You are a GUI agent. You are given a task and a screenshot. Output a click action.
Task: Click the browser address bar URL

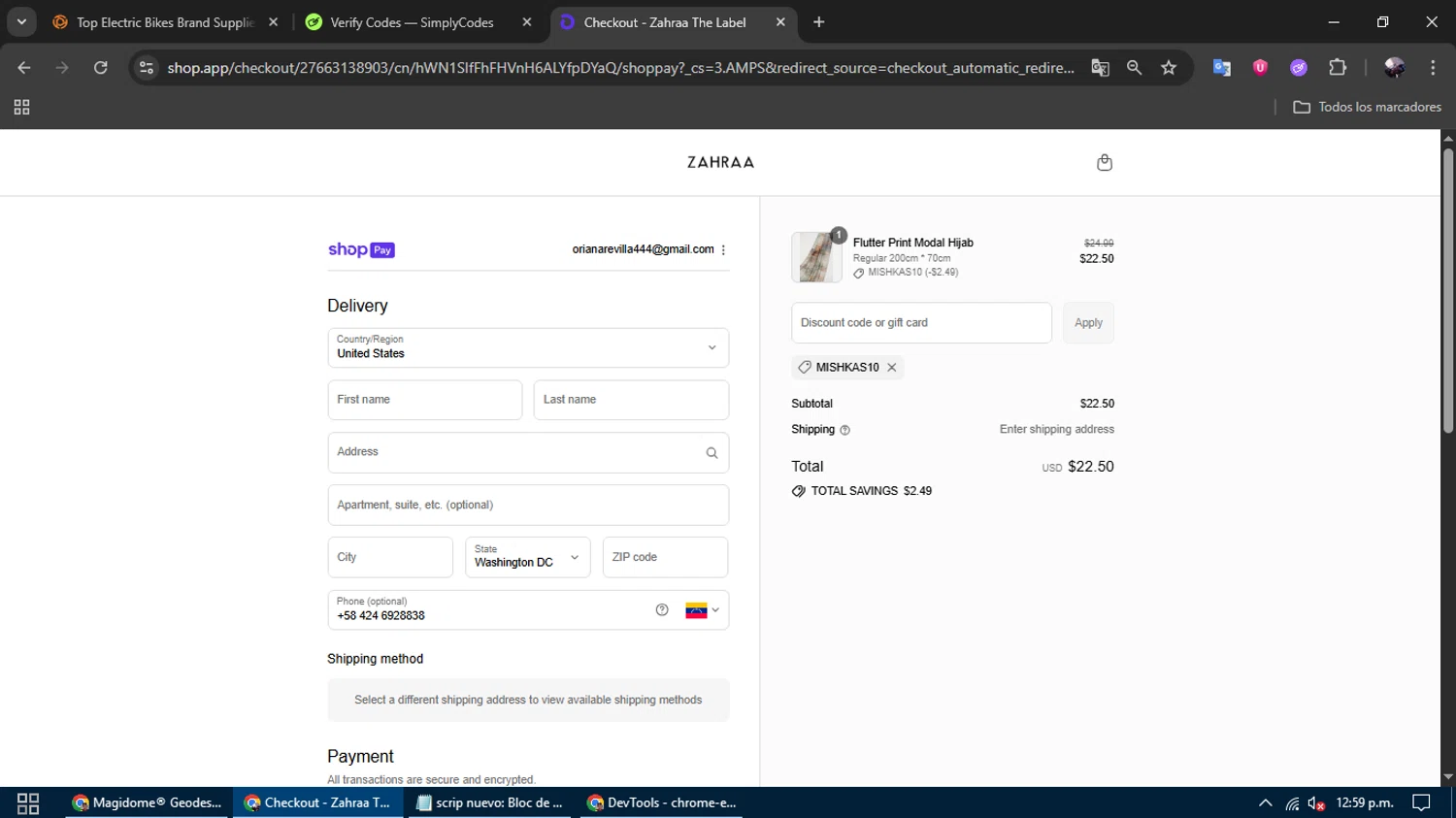tap(620, 68)
